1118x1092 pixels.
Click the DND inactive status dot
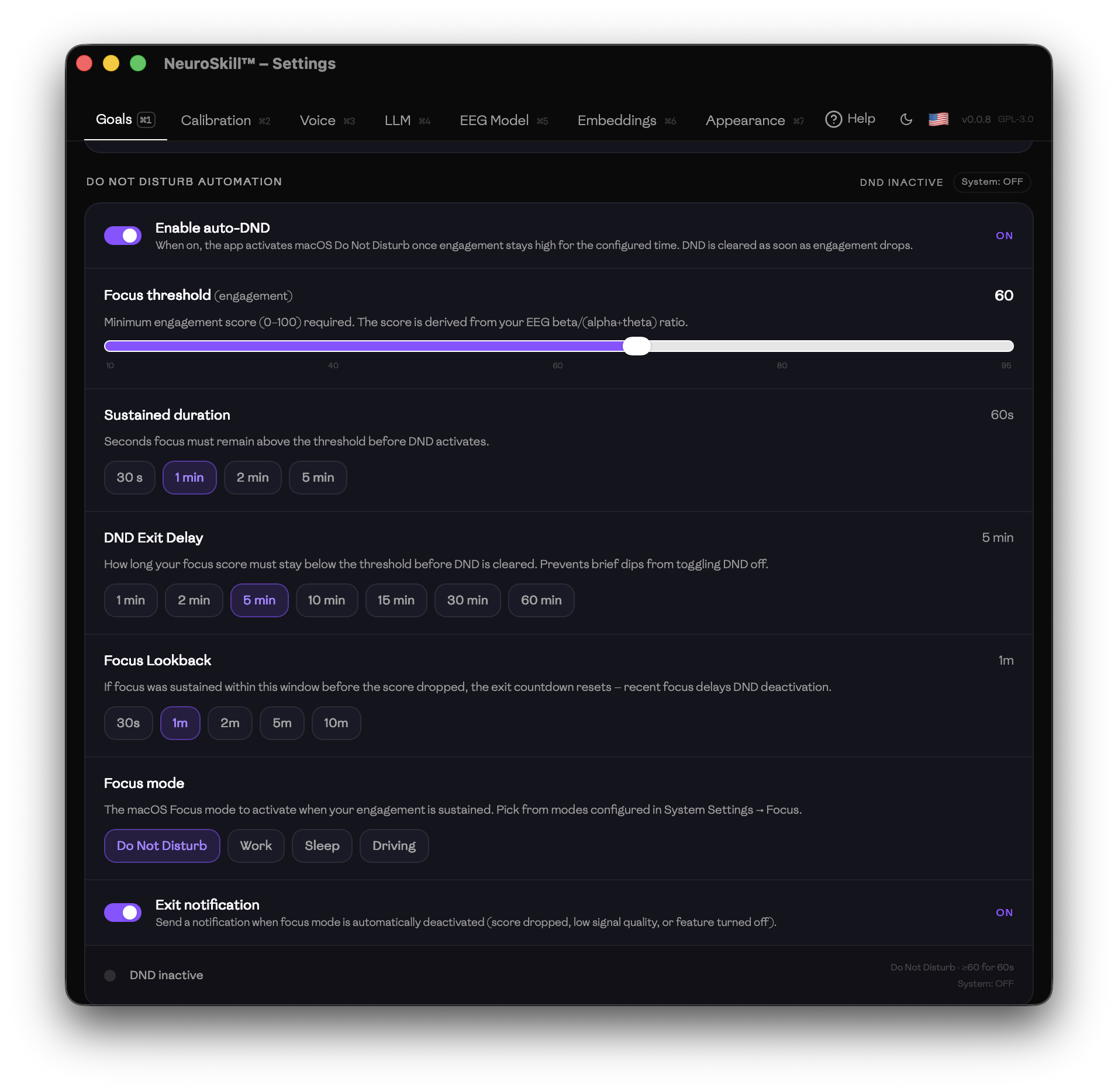[x=109, y=974]
